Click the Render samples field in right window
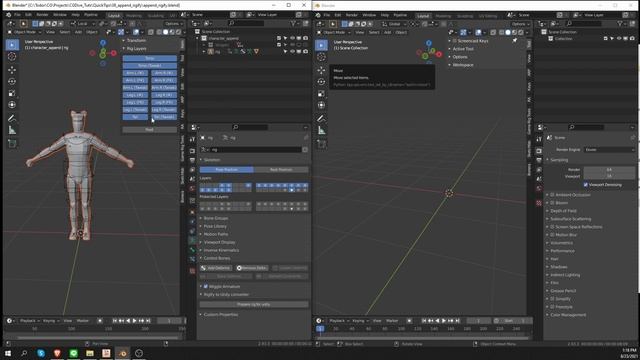Screen dimensions: 640x360 (609, 169)
